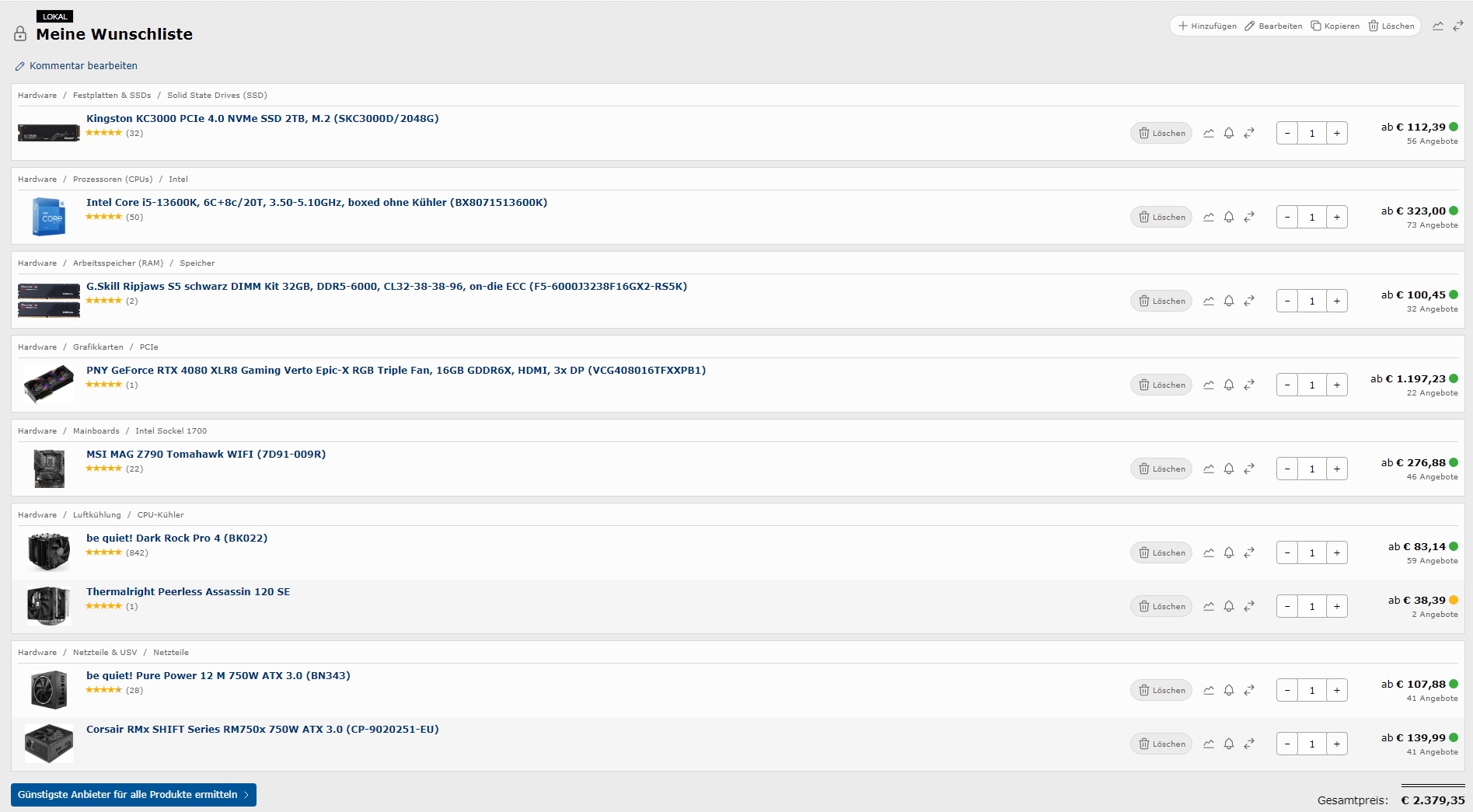Set price alert bell for Kingston KC3000
The height and width of the screenshot is (812, 1473).
1229,133
